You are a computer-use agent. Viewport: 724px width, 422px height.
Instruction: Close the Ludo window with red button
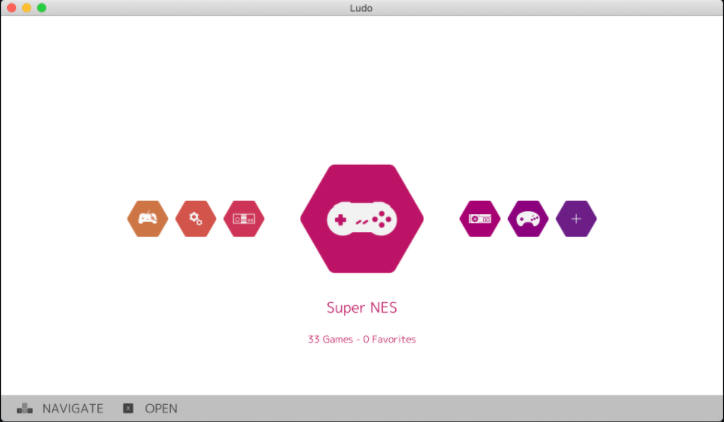[x=12, y=8]
